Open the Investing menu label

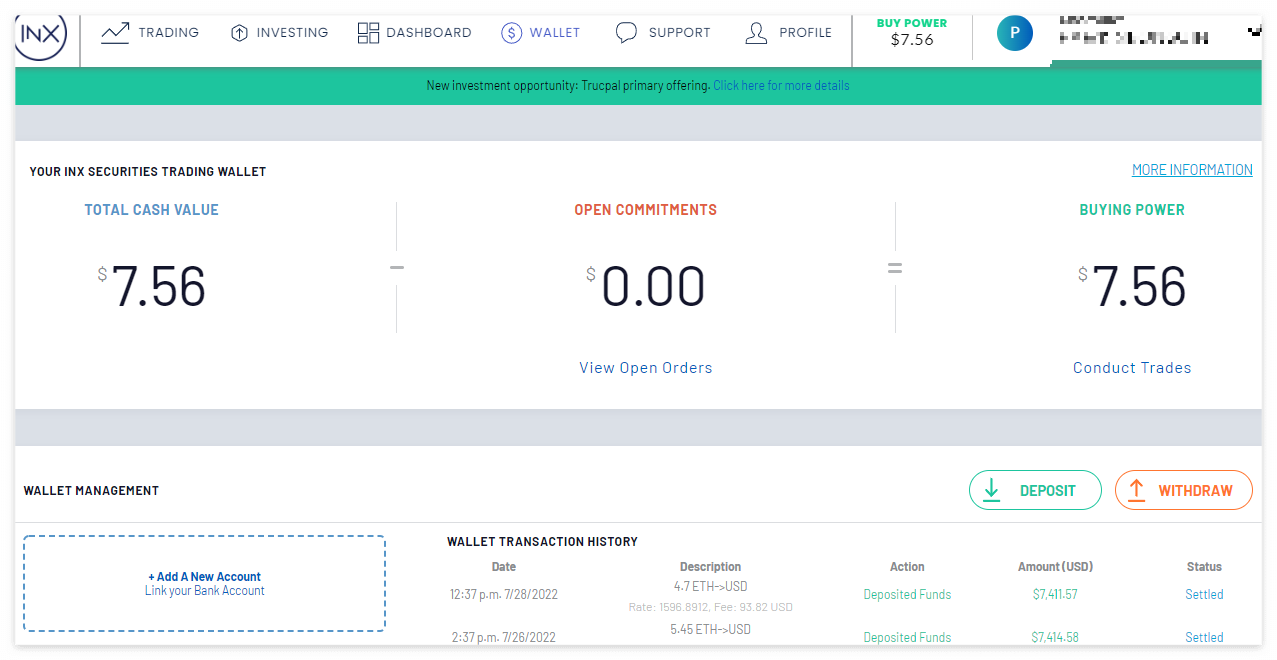point(292,33)
